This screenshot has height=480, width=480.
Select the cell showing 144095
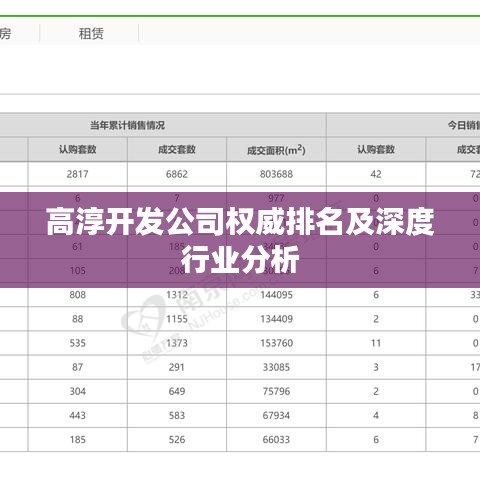tap(276, 295)
